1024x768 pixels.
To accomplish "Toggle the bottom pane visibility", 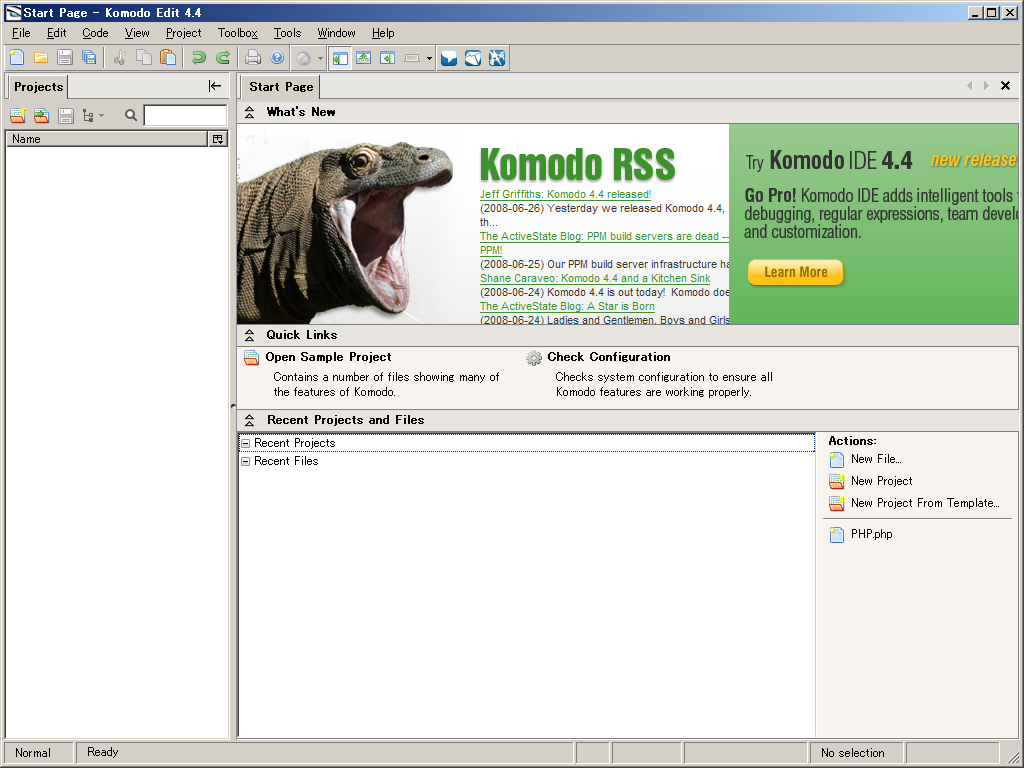I will coord(364,58).
